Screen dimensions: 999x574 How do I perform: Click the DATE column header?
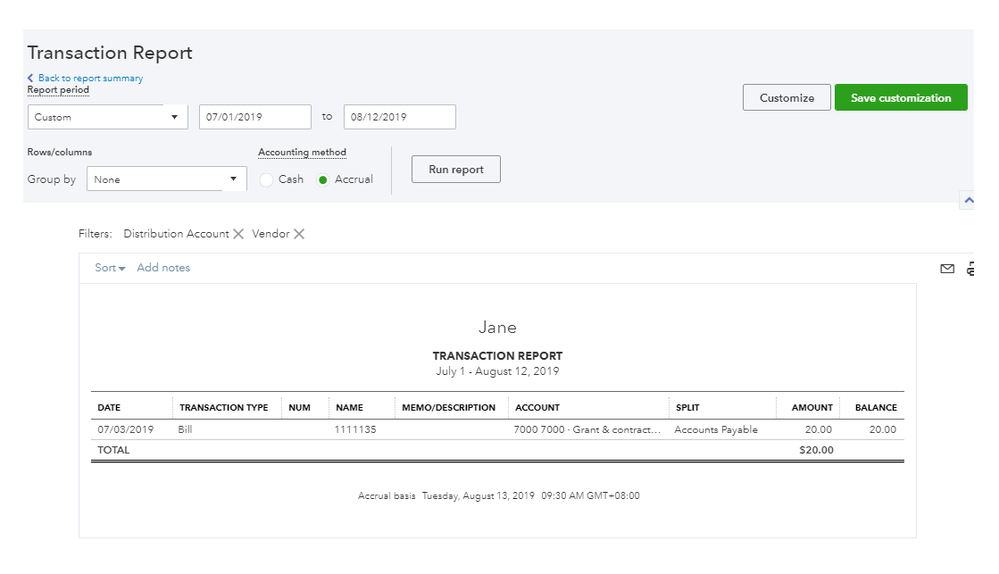109,408
